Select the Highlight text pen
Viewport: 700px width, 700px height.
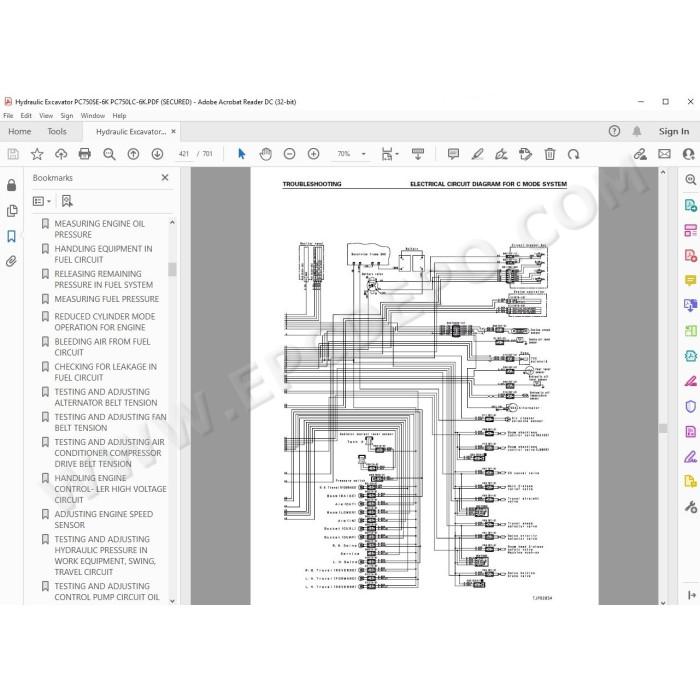[478, 154]
